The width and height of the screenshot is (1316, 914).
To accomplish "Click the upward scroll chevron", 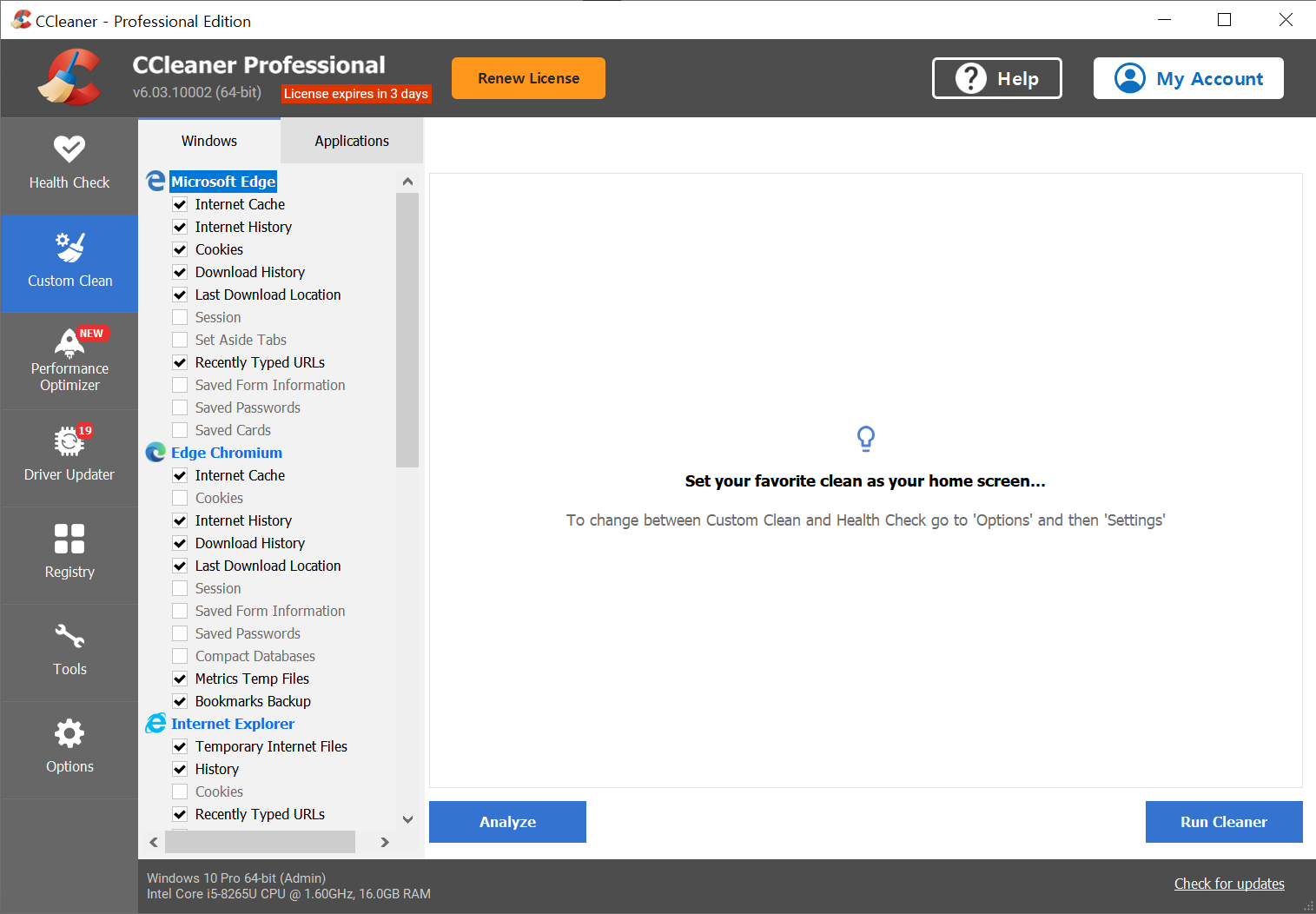I will pyautogui.click(x=407, y=181).
